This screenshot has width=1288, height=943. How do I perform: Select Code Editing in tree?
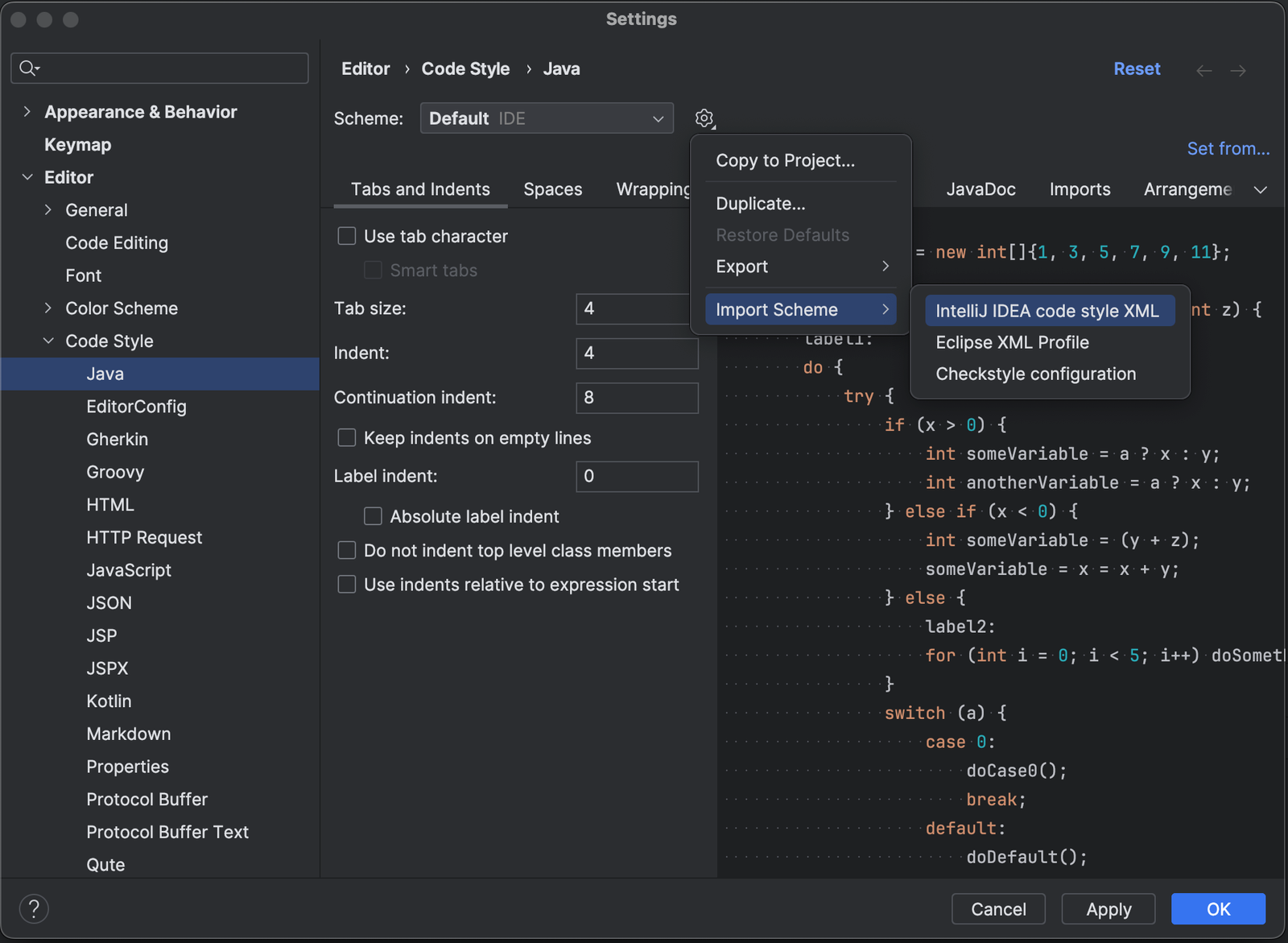click(x=117, y=243)
